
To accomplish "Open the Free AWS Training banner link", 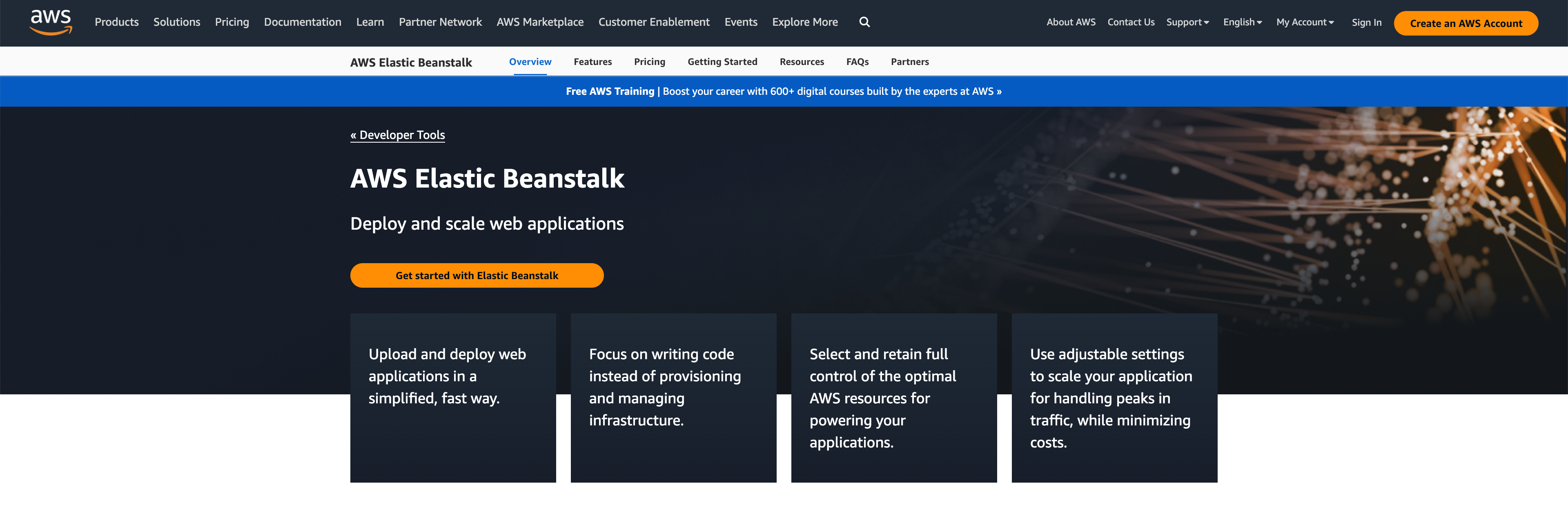I will (x=784, y=92).
